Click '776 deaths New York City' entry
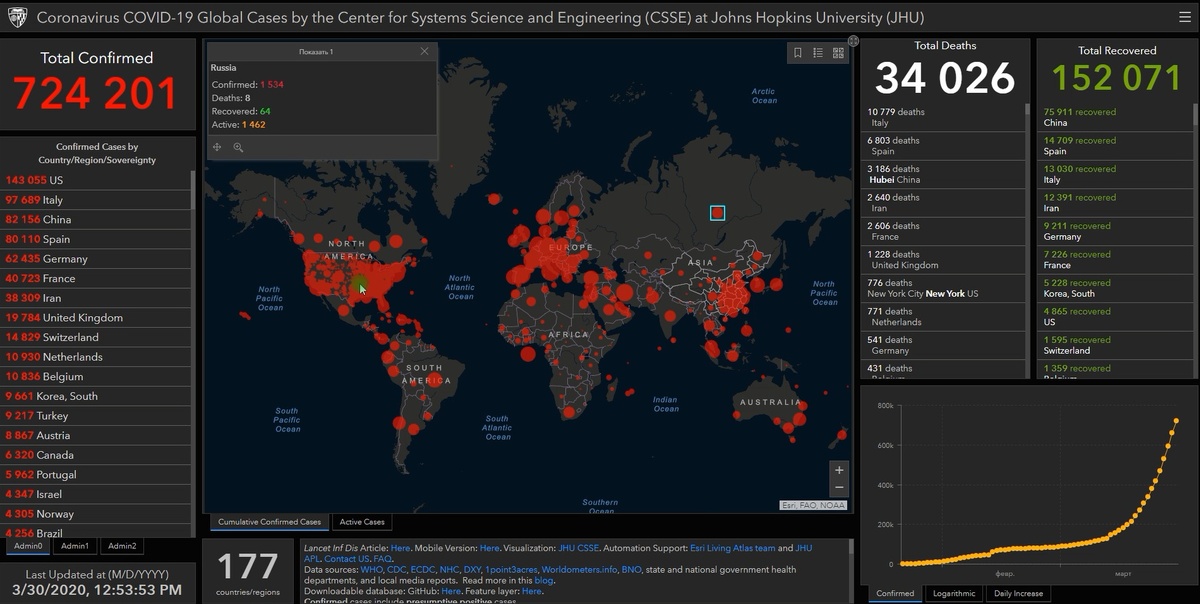 click(943, 289)
